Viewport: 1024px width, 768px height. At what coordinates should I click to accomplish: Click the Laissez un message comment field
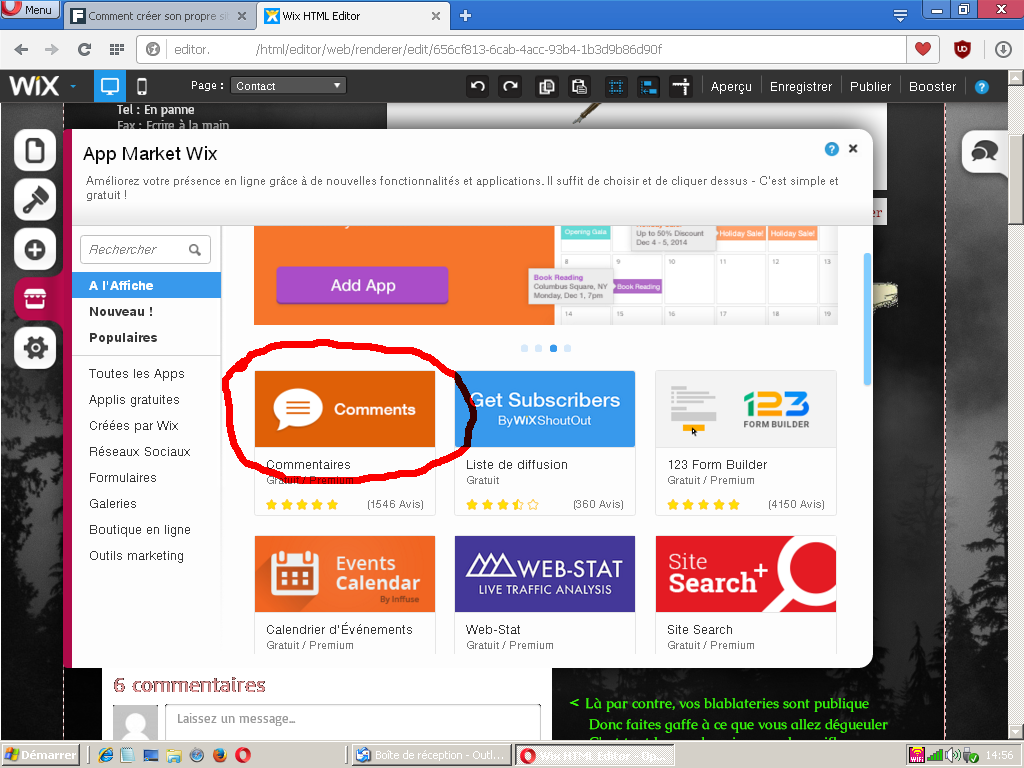(x=353, y=720)
